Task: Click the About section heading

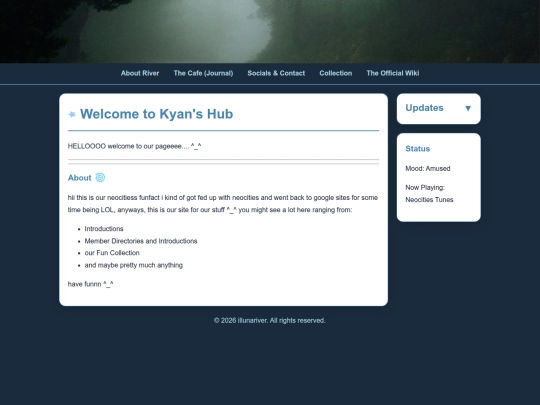Action: pyautogui.click(x=80, y=178)
